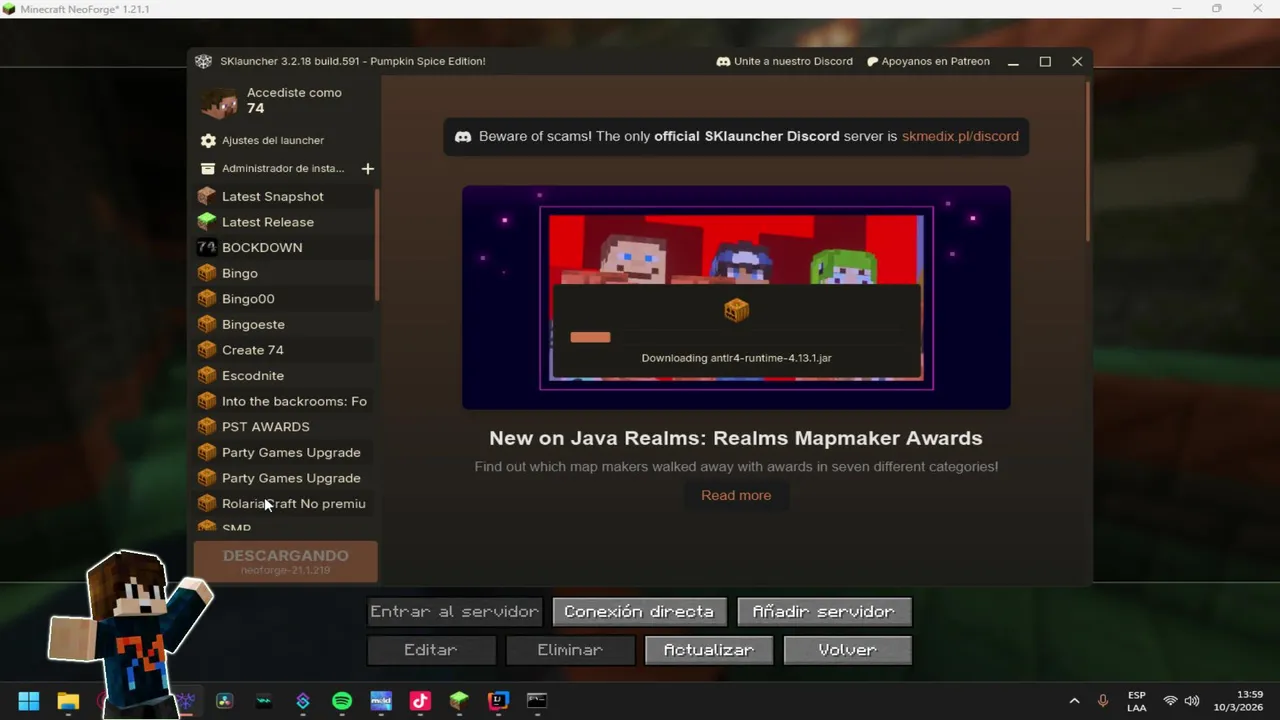Click the Minecraft grass block taskbar icon
This screenshot has height=720, width=1280.
[x=459, y=701]
